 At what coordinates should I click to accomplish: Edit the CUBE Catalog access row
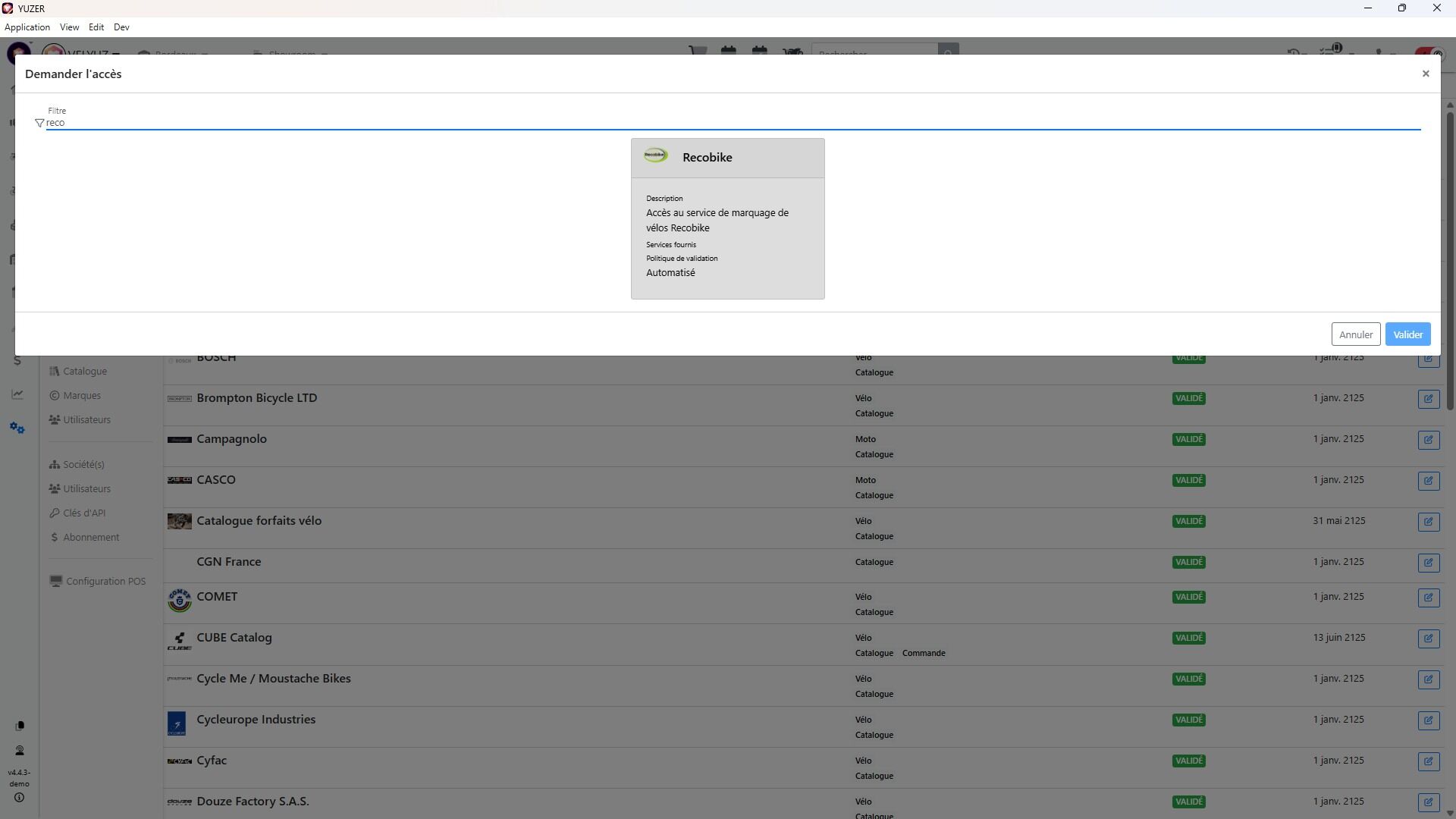(x=1428, y=639)
